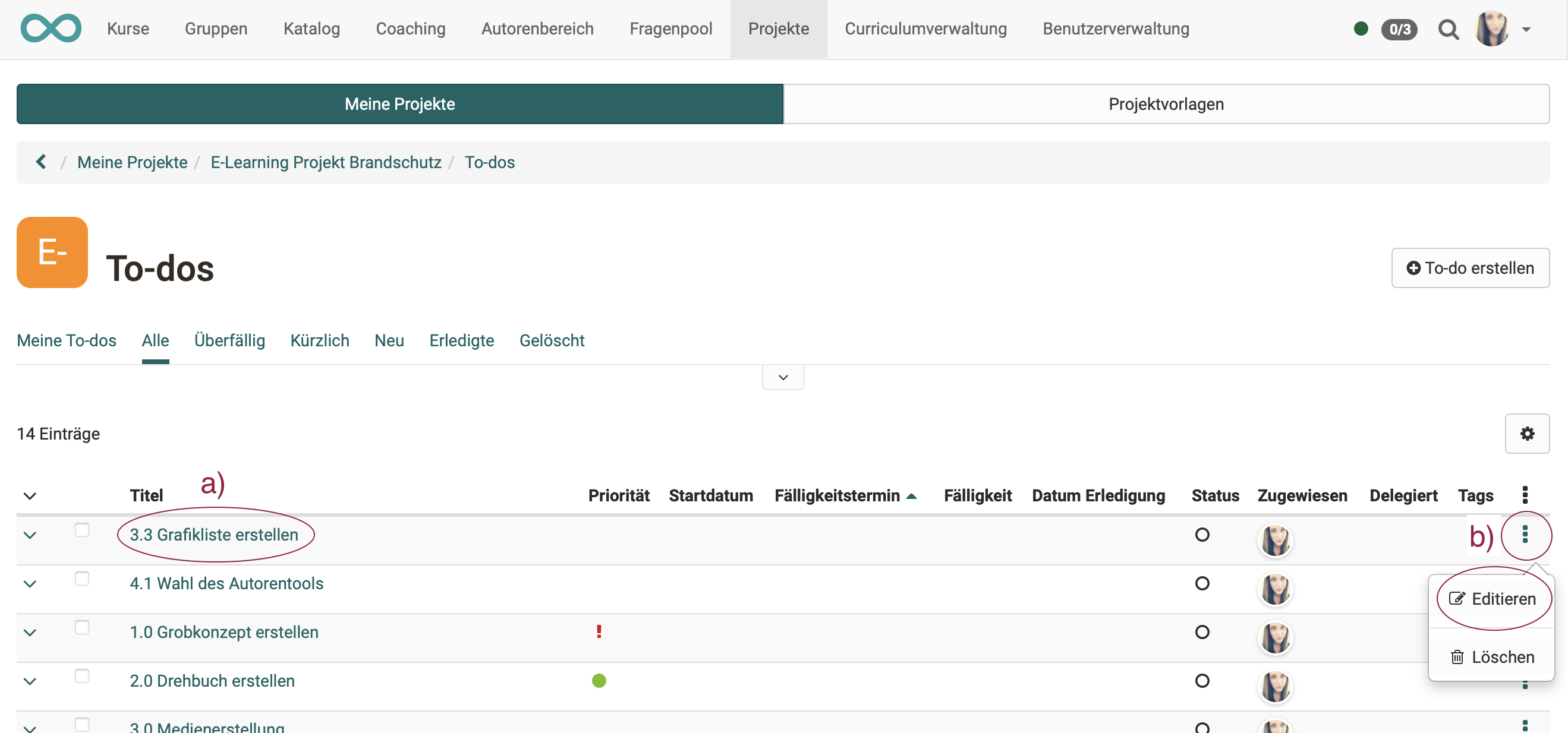
Task: Click the sort arrow on Fälligkeitstermin column
Action: [911, 496]
